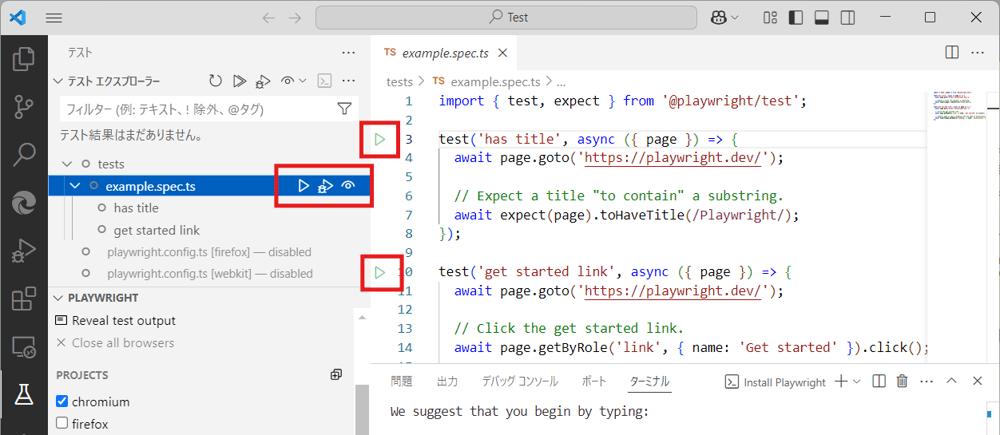Open continuous run dropdown arrow
1000x435 pixels.
[x=303, y=81]
